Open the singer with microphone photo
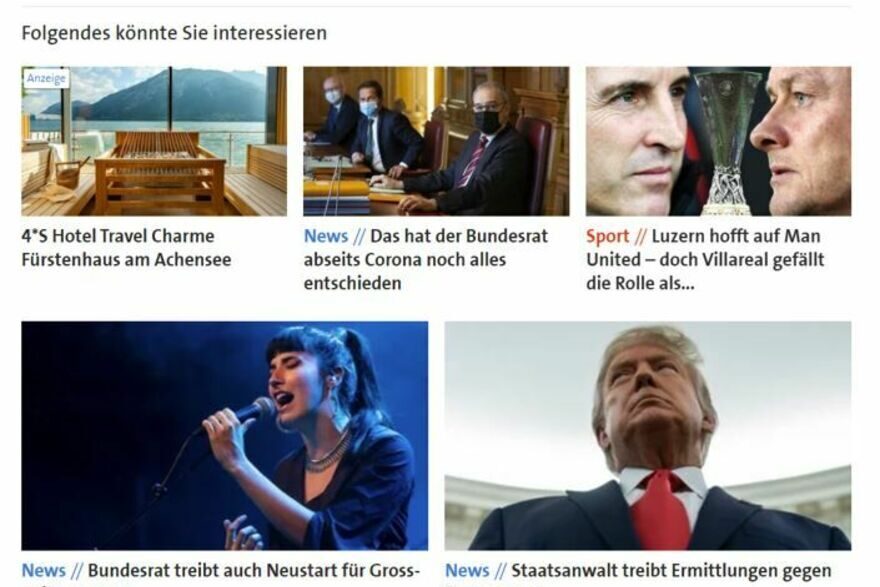Screen dimensions: 880x587 (x=224, y=435)
